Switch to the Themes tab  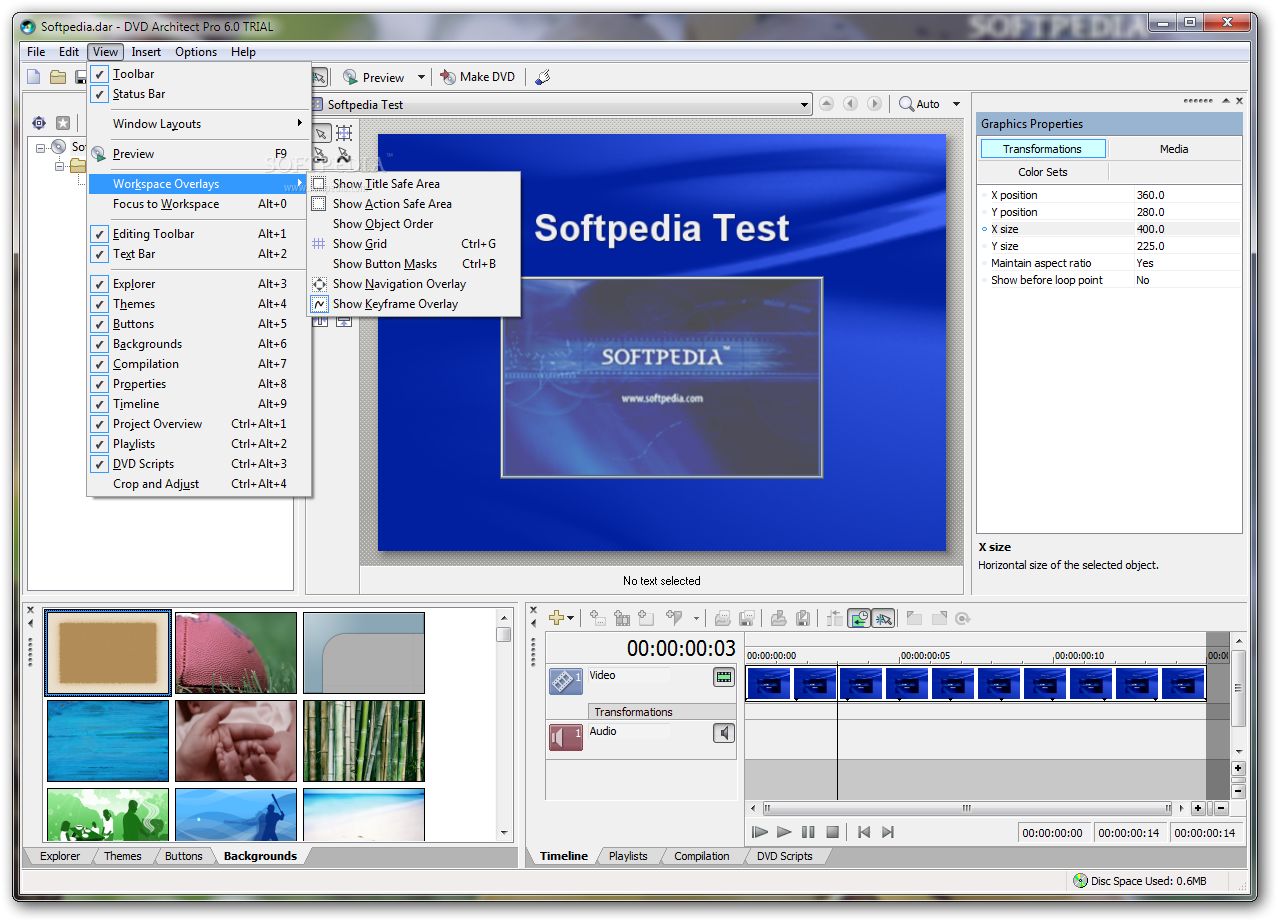(x=123, y=856)
